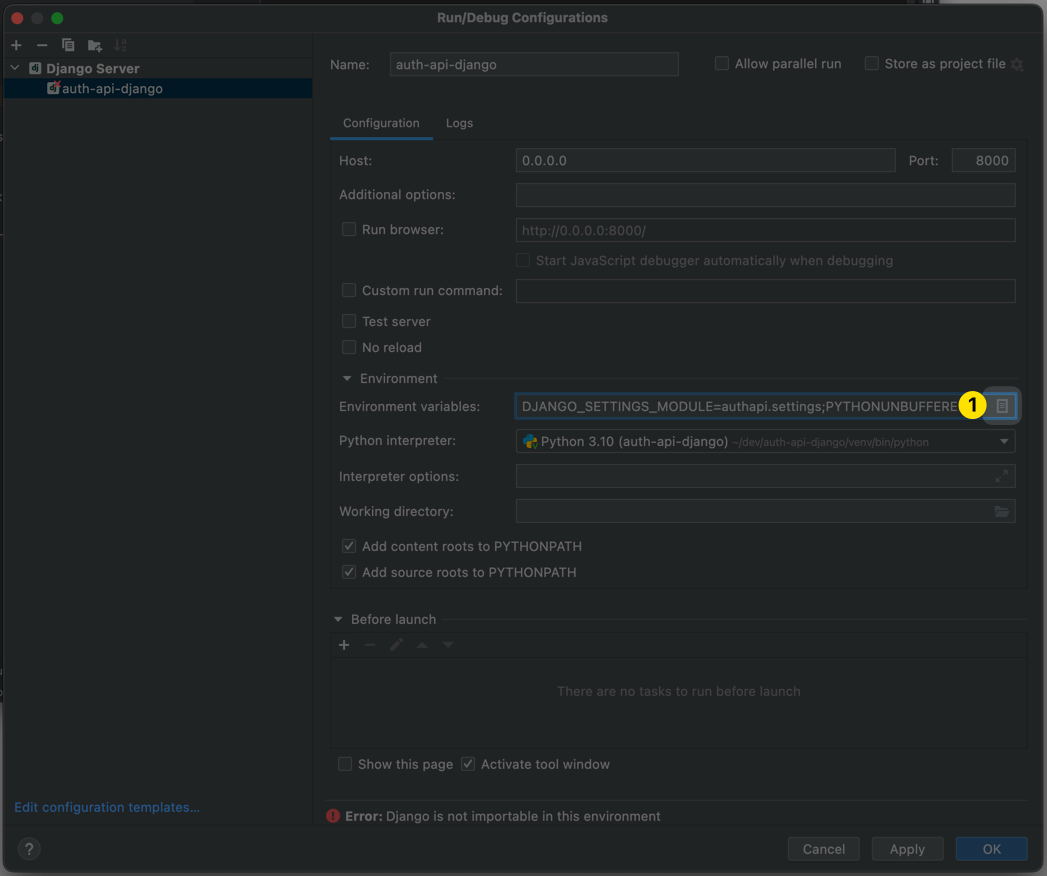
Task: Uncheck Add source roots to PYTHONPATH
Action: point(349,572)
